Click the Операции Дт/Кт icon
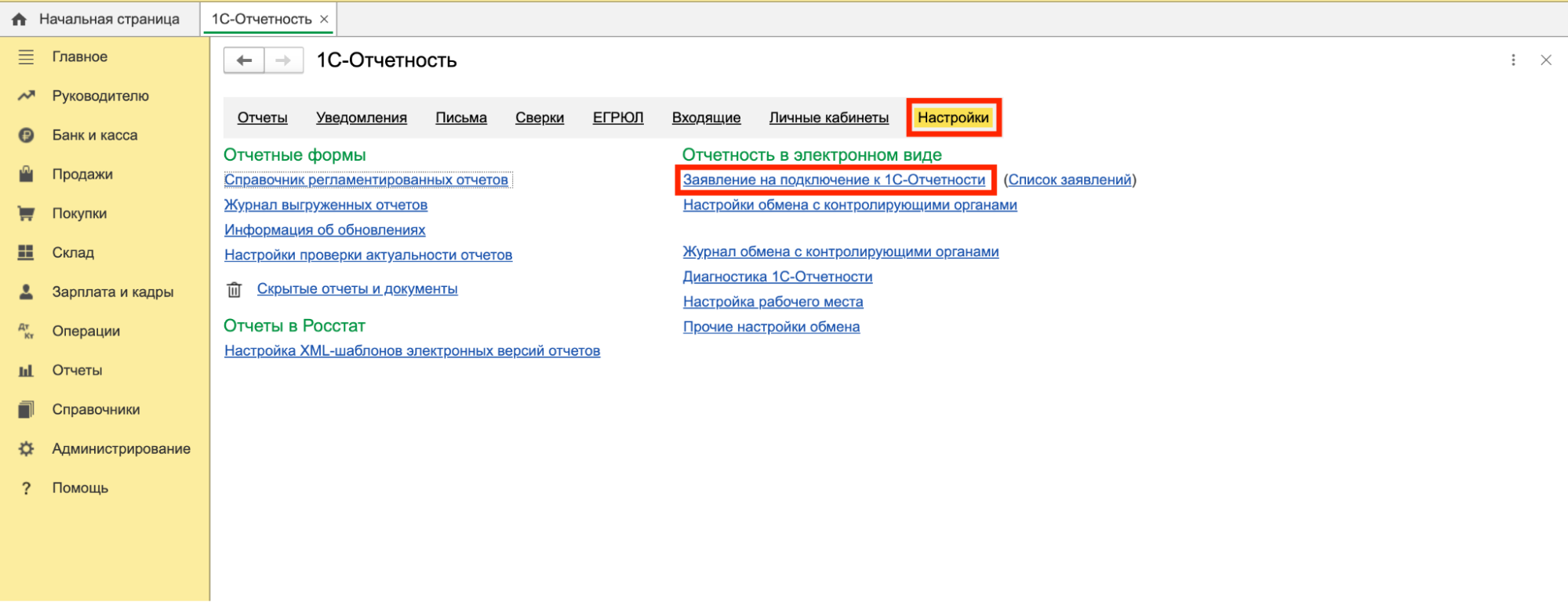The image size is (1568, 602). coord(26,331)
